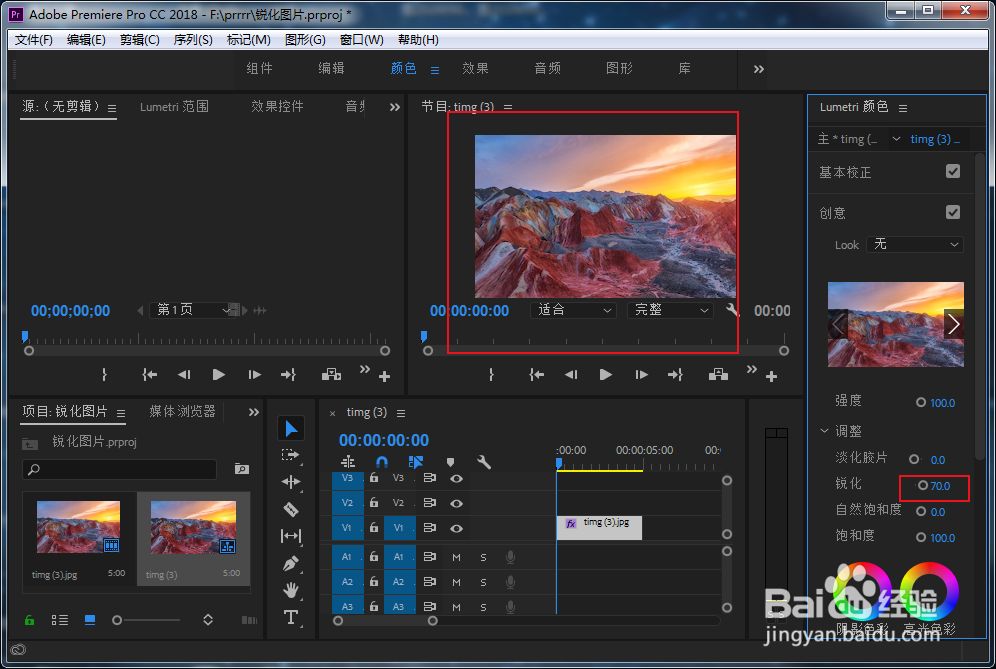Select timg (3).jpg thumbnail in project
This screenshot has width=996, height=669.
[78, 527]
